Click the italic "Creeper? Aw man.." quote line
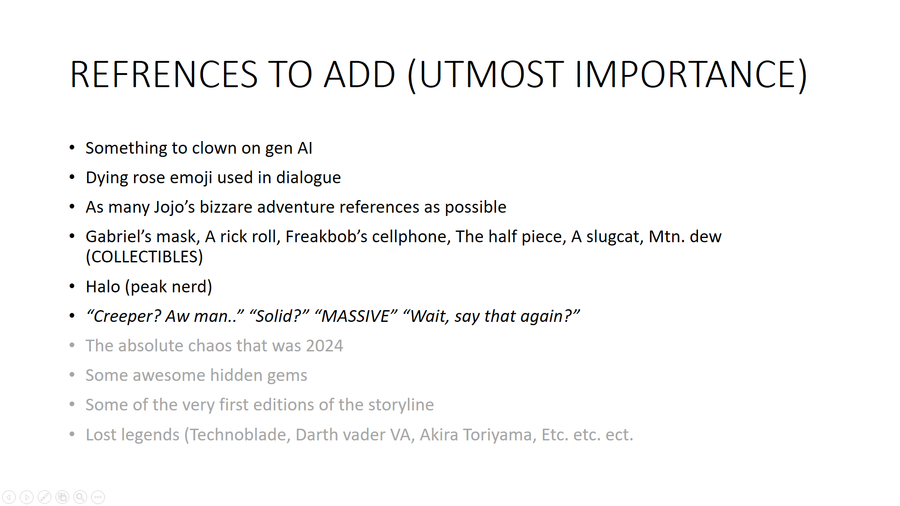The image size is (900, 506). [x=333, y=316]
